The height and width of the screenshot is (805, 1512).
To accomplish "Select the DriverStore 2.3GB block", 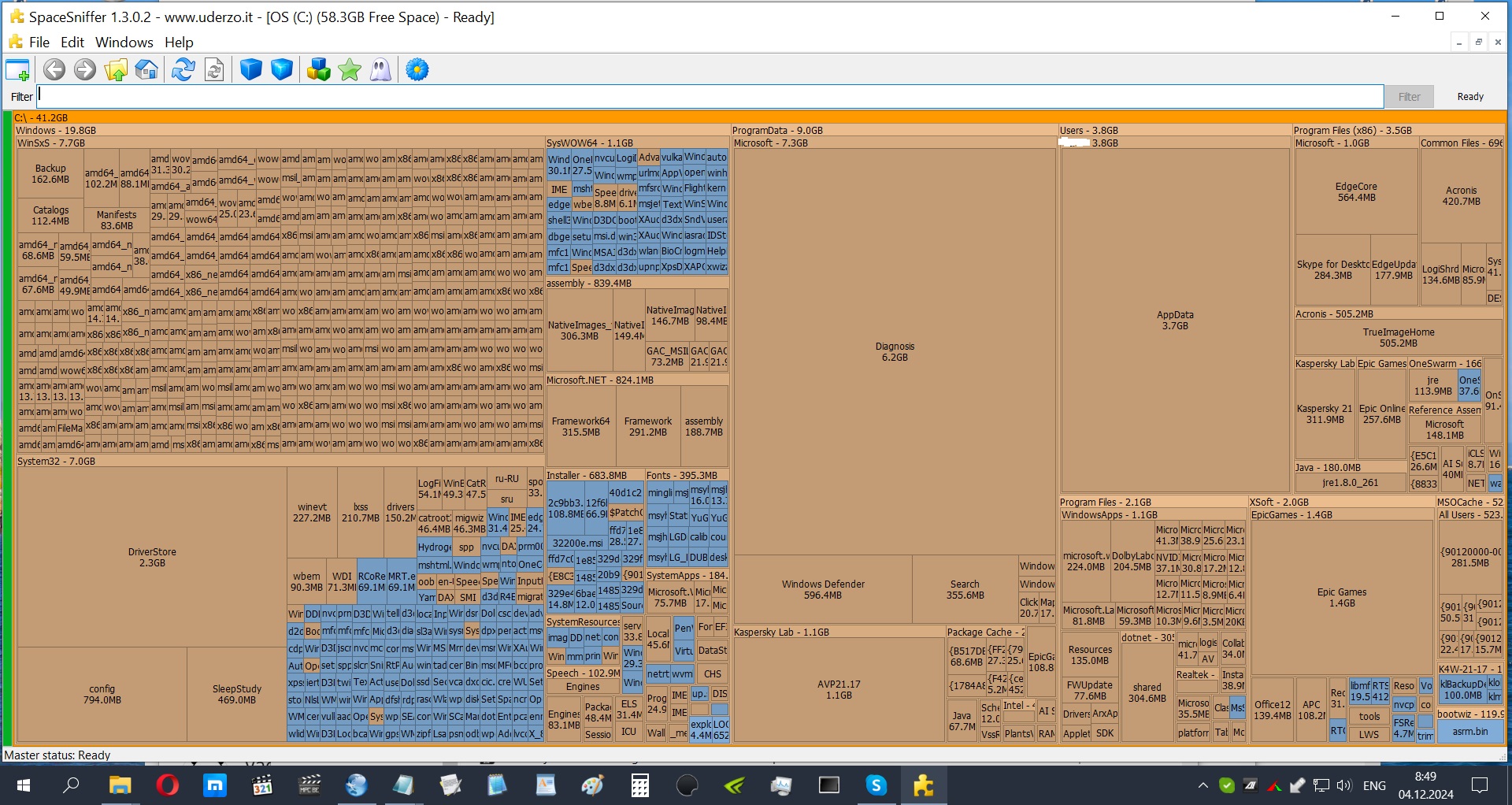I will (x=152, y=558).
